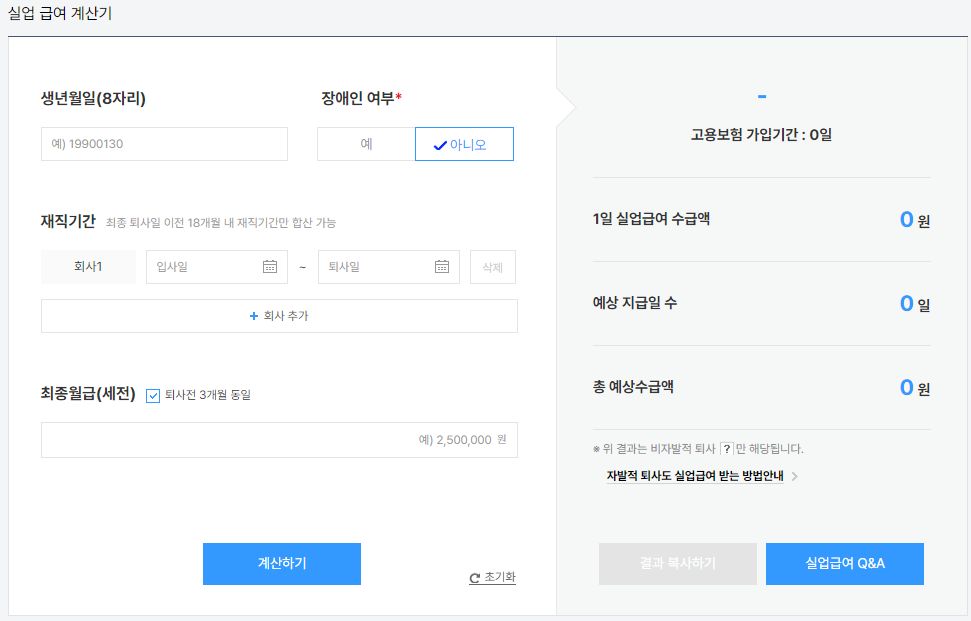Click the 삭제 delete button
Viewport: 971px width, 621px height.
point(492,267)
